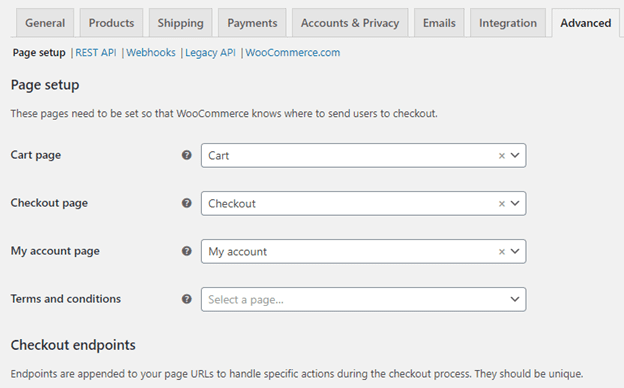Click the 'Cart page' field label
Screen dimensions: 624x388
point(36,155)
